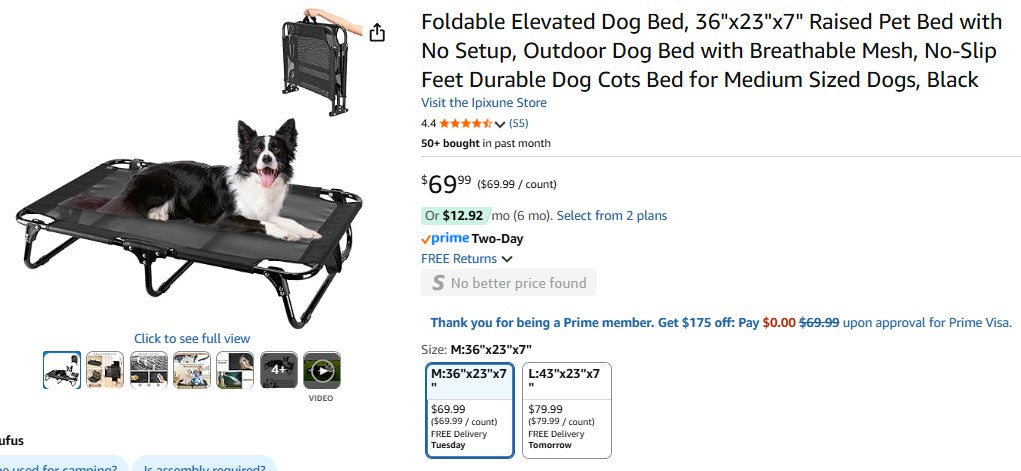The width and height of the screenshot is (1021, 471).
Task: Choose the M:36"x23"x7" size option
Action: 470,409
